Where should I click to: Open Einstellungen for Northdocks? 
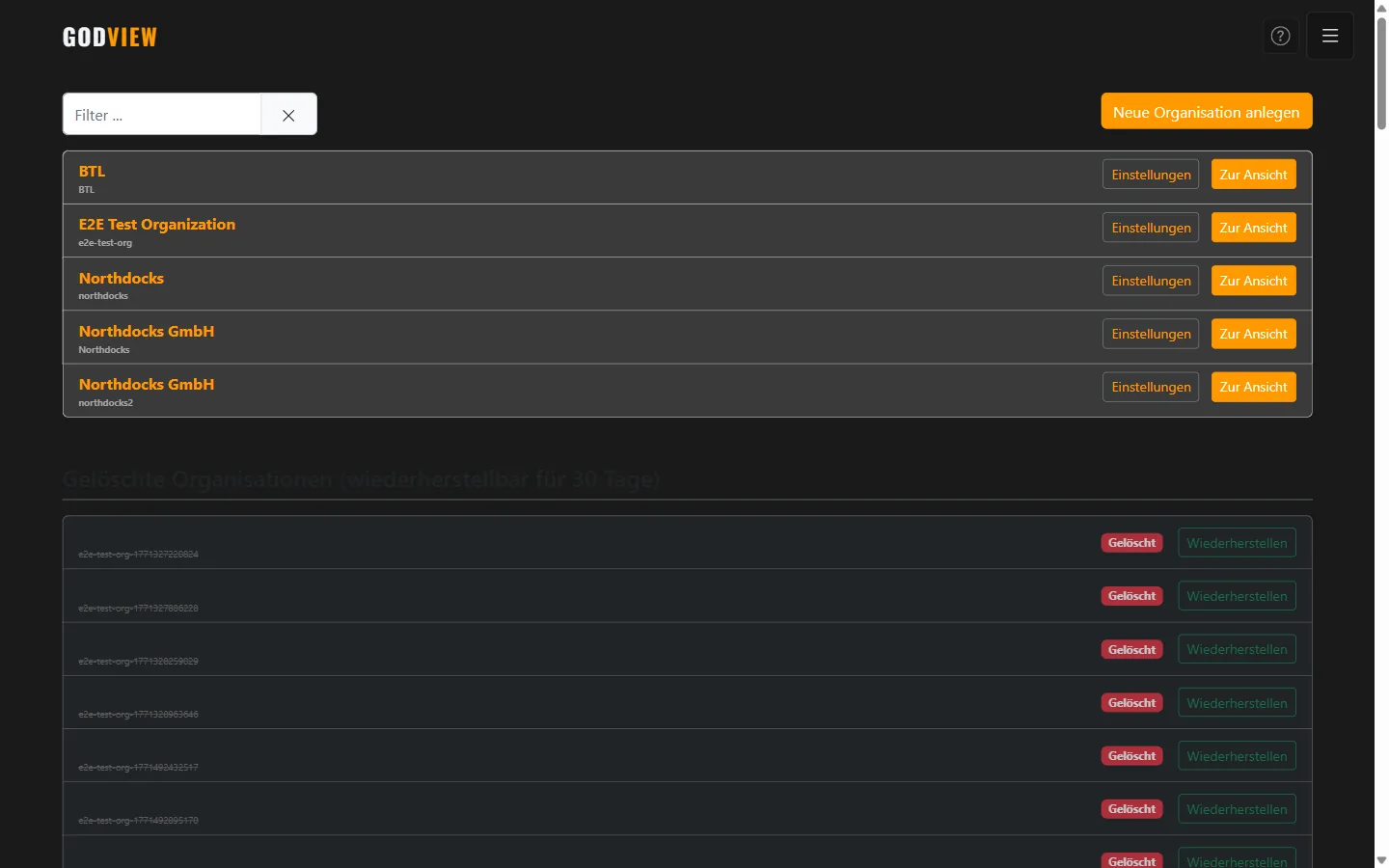coord(1150,280)
